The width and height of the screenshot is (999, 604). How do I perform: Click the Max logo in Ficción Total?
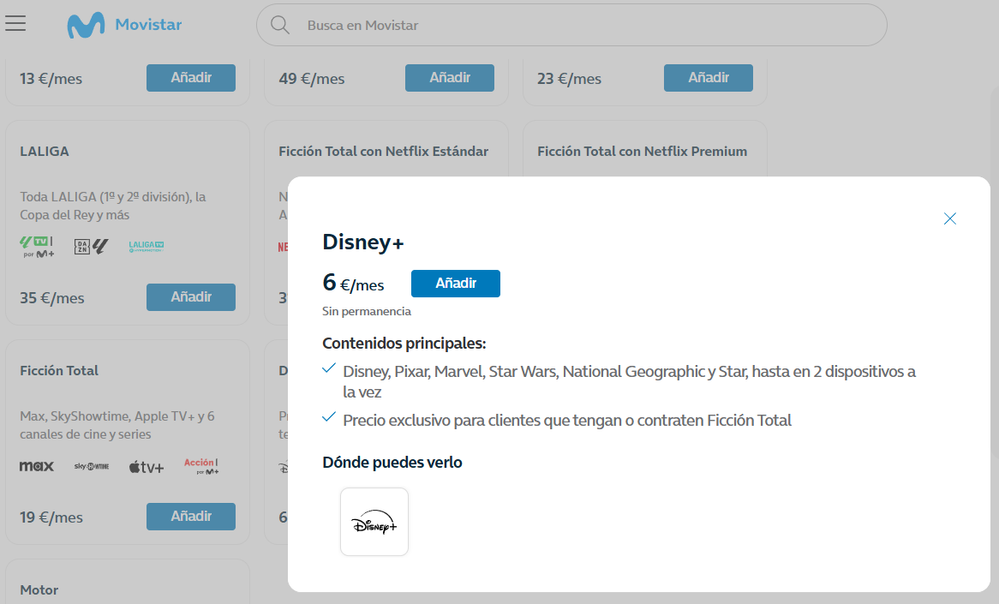click(37, 467)
